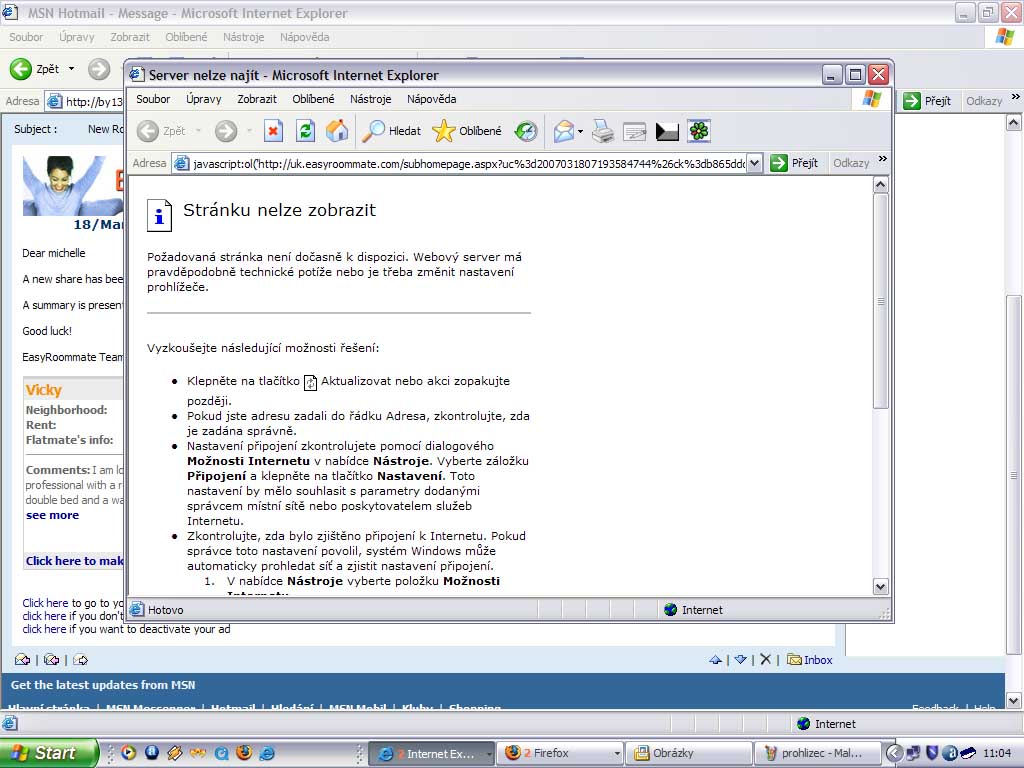
Task: Open Soubor menu in Hotmail window
Action: [x=26, y=37]
